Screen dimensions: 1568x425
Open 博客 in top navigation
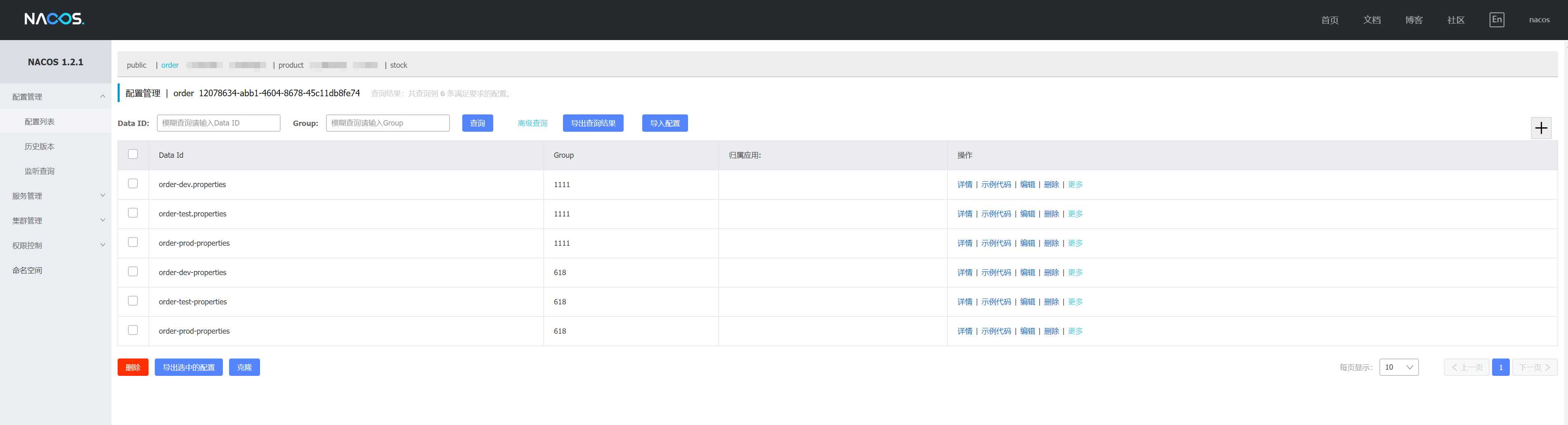[x=1413, y=20]
